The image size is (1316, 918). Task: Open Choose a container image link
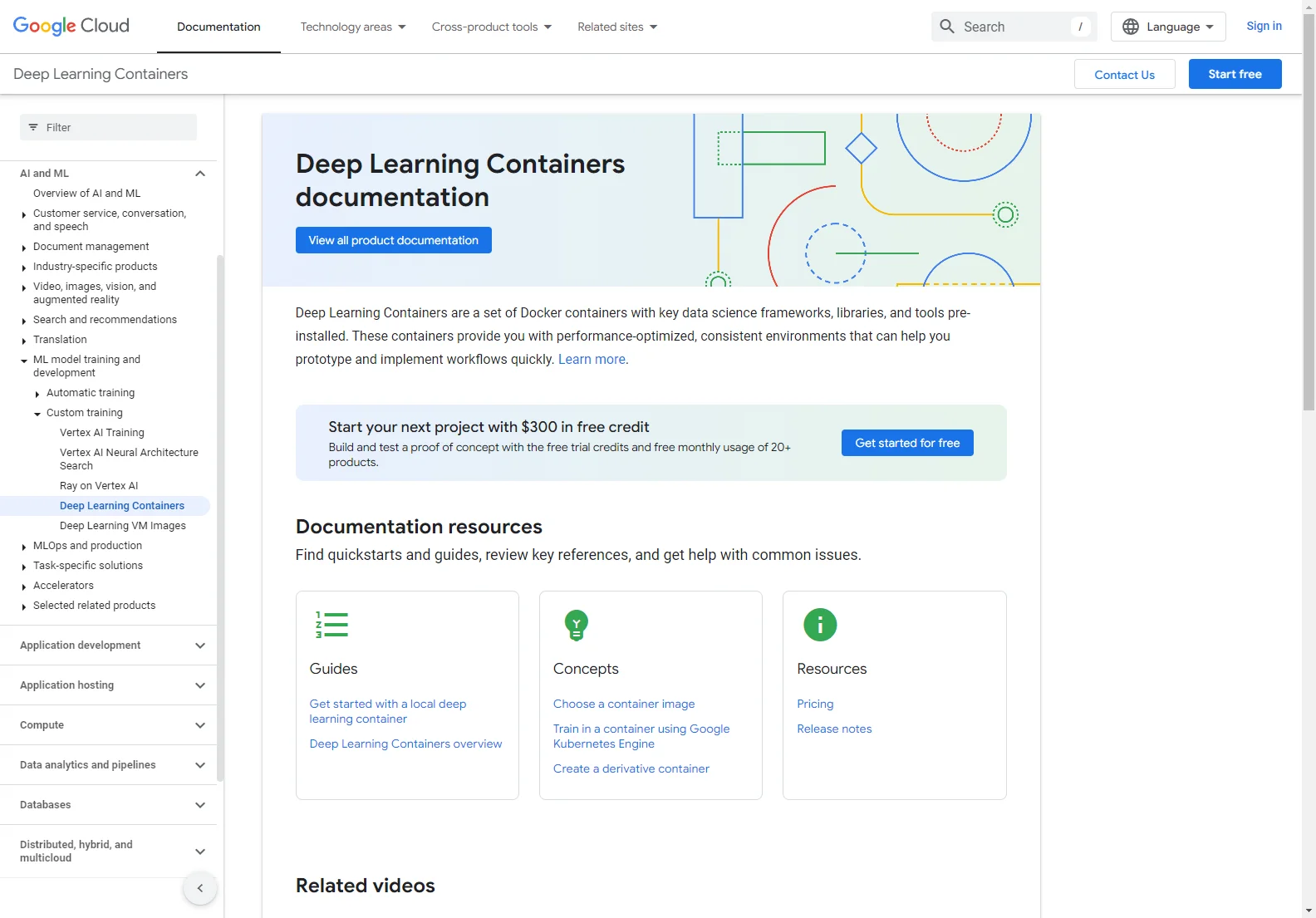click(624, 704)
